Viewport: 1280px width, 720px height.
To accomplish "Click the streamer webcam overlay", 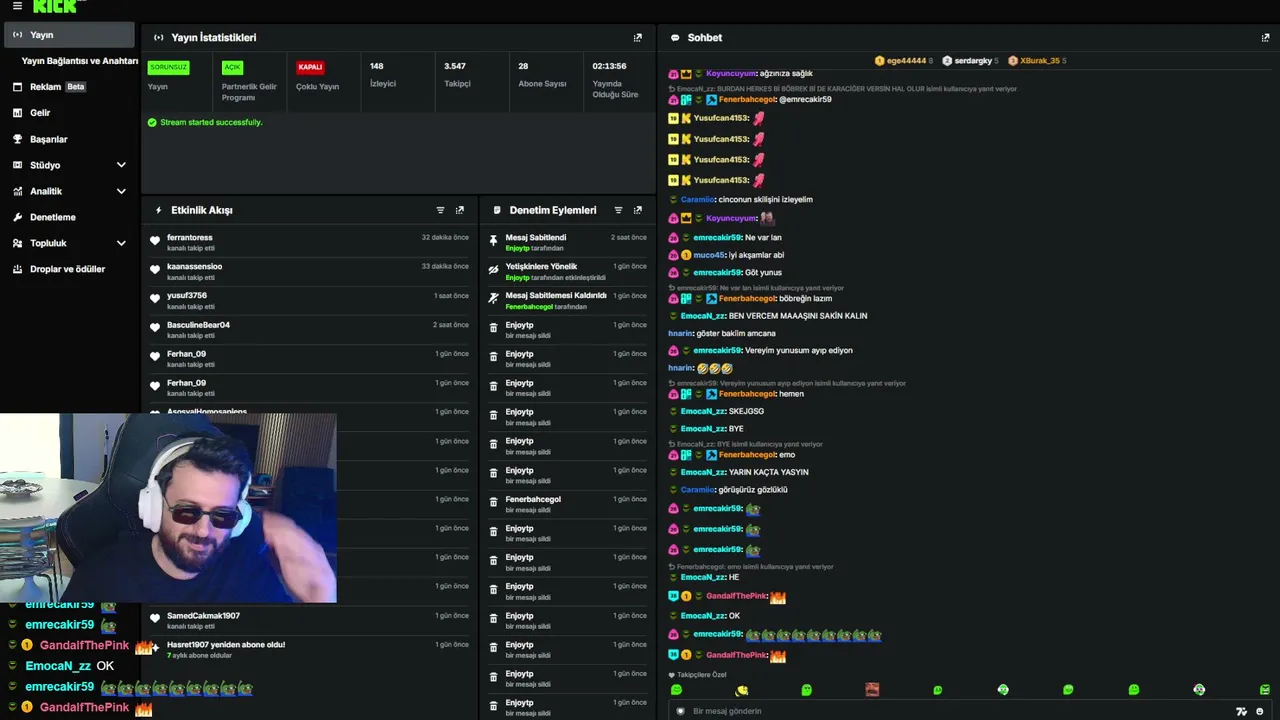I will tap(168, 508).
